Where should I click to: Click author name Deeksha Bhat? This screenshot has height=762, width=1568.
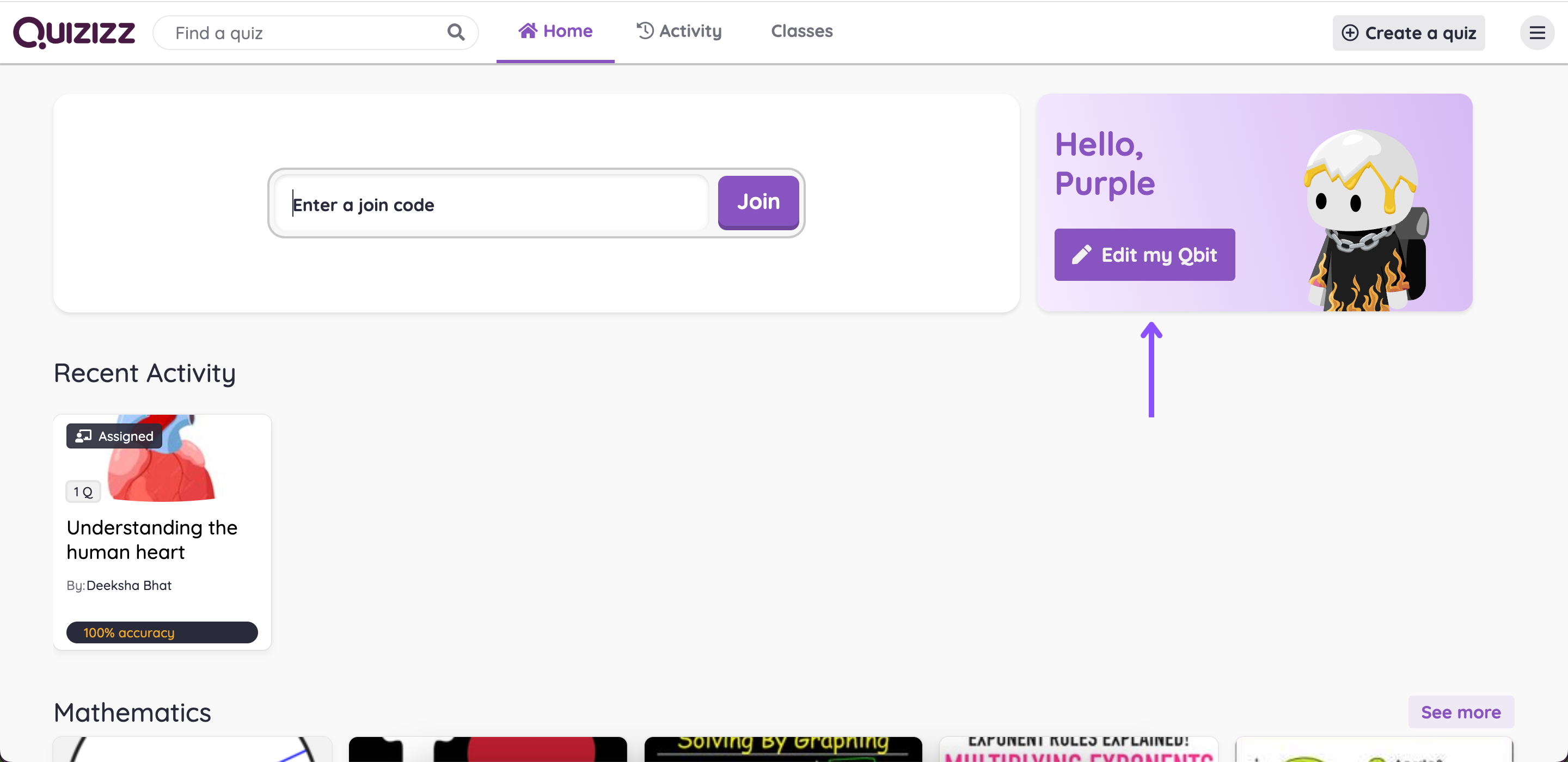(x=128, y=585)
